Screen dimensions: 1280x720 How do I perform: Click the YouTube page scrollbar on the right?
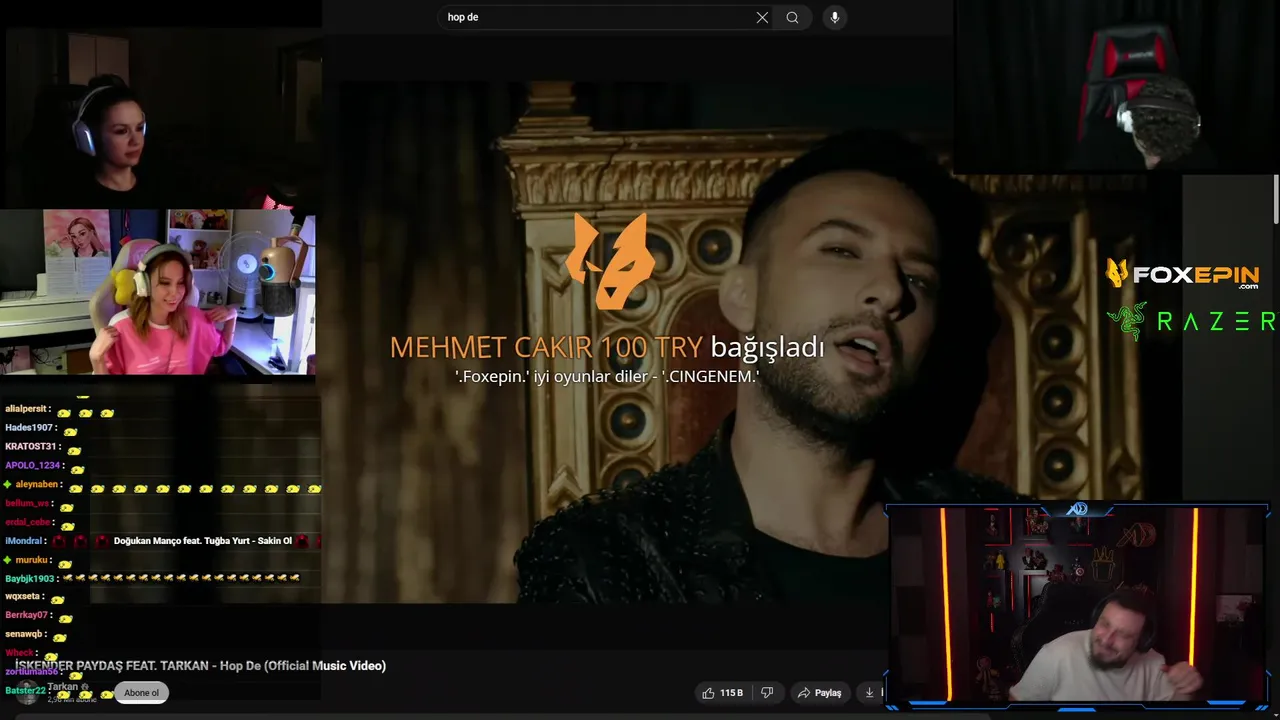pos(1276,200)
